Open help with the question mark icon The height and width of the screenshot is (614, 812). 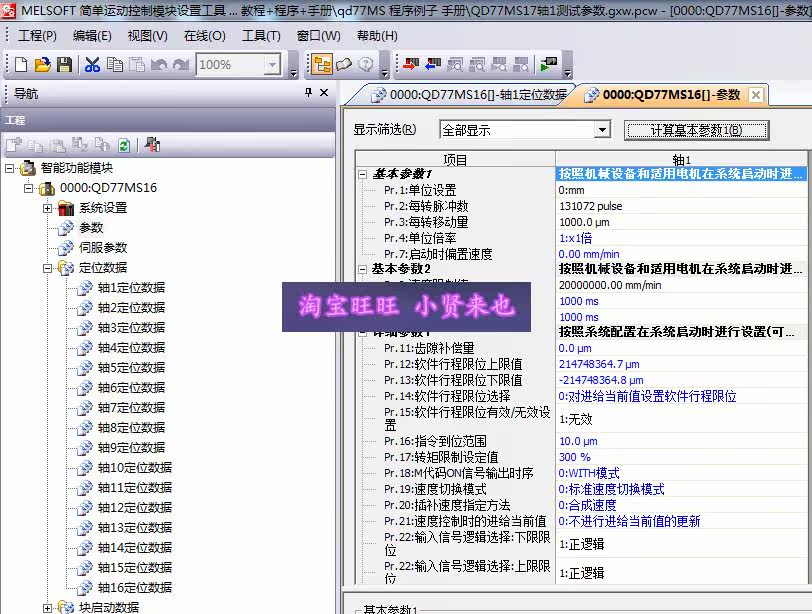366,65
